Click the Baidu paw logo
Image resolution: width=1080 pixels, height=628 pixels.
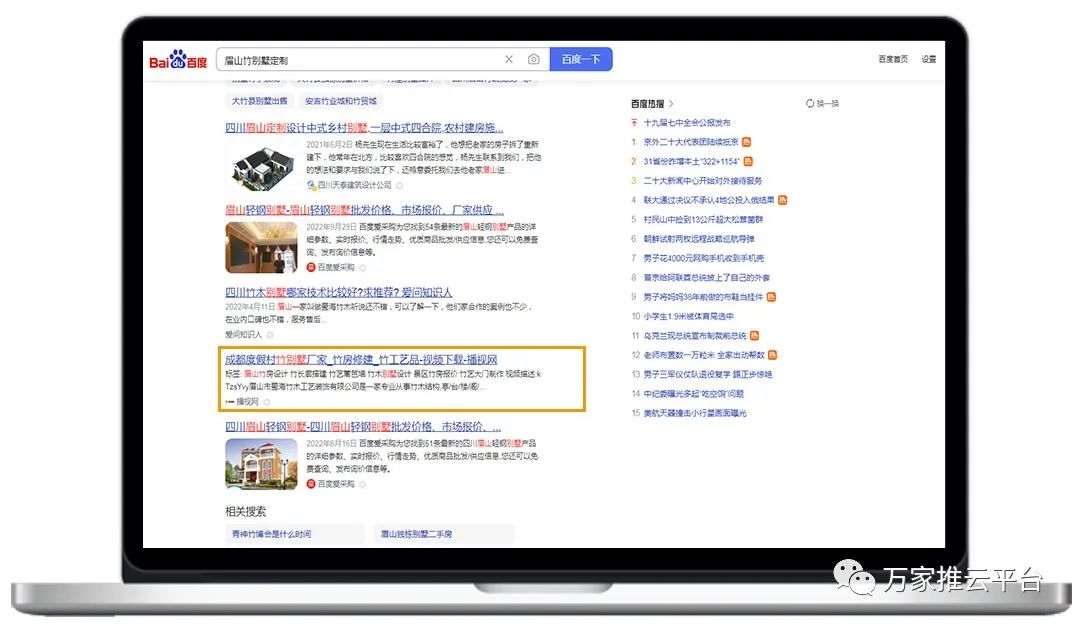(x=178, y=61)
